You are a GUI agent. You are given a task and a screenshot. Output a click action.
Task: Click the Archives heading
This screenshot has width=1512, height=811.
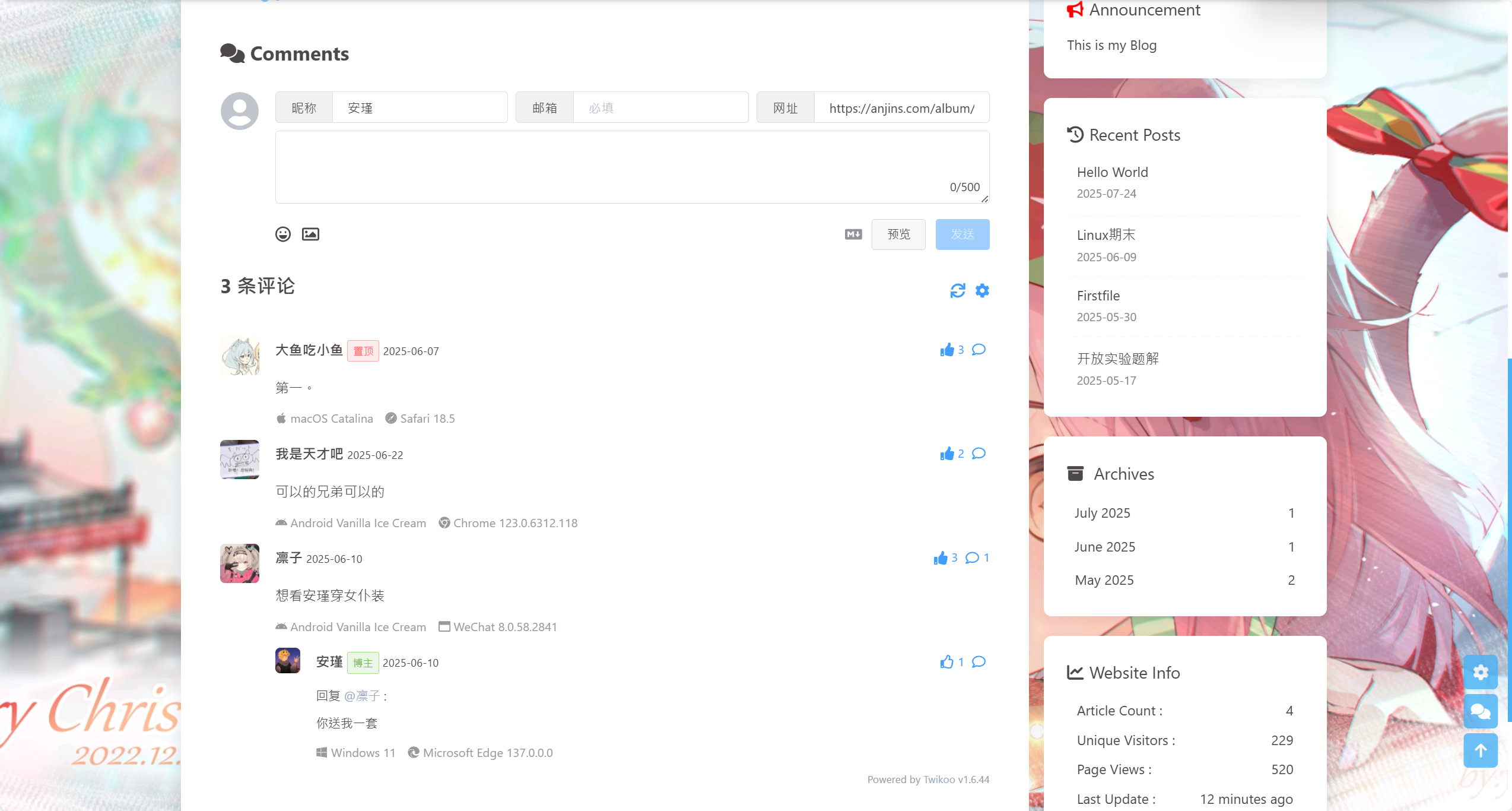(x=1110, y=474)
